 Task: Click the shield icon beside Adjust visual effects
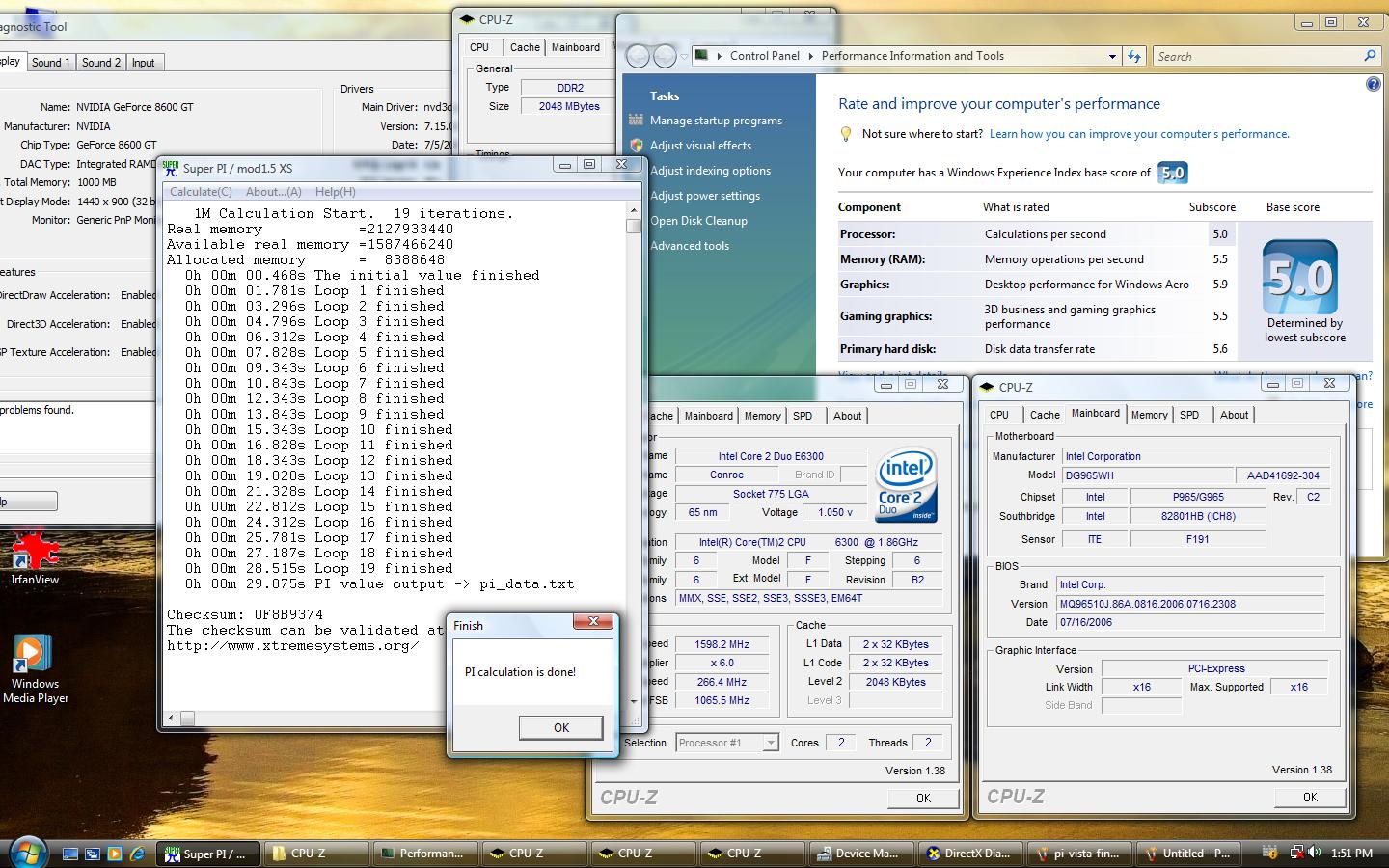637,146
